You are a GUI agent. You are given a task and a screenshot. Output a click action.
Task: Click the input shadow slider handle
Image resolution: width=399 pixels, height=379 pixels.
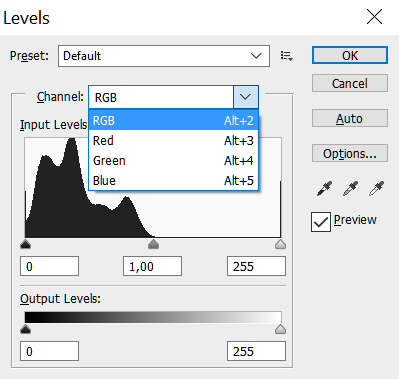pyautogui.click(x=26, y=244)
